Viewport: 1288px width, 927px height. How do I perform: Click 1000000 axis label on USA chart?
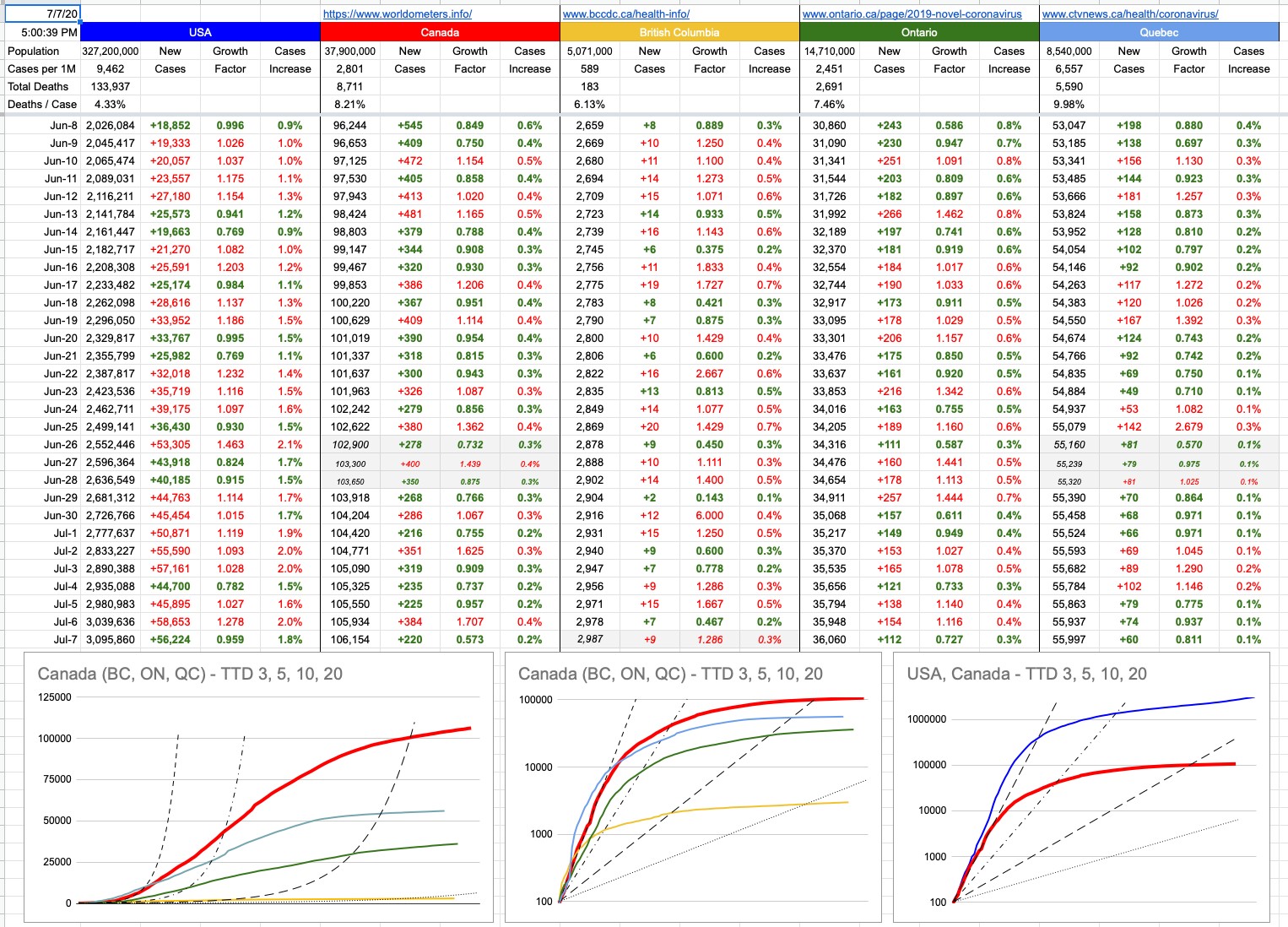click(925, 719)
